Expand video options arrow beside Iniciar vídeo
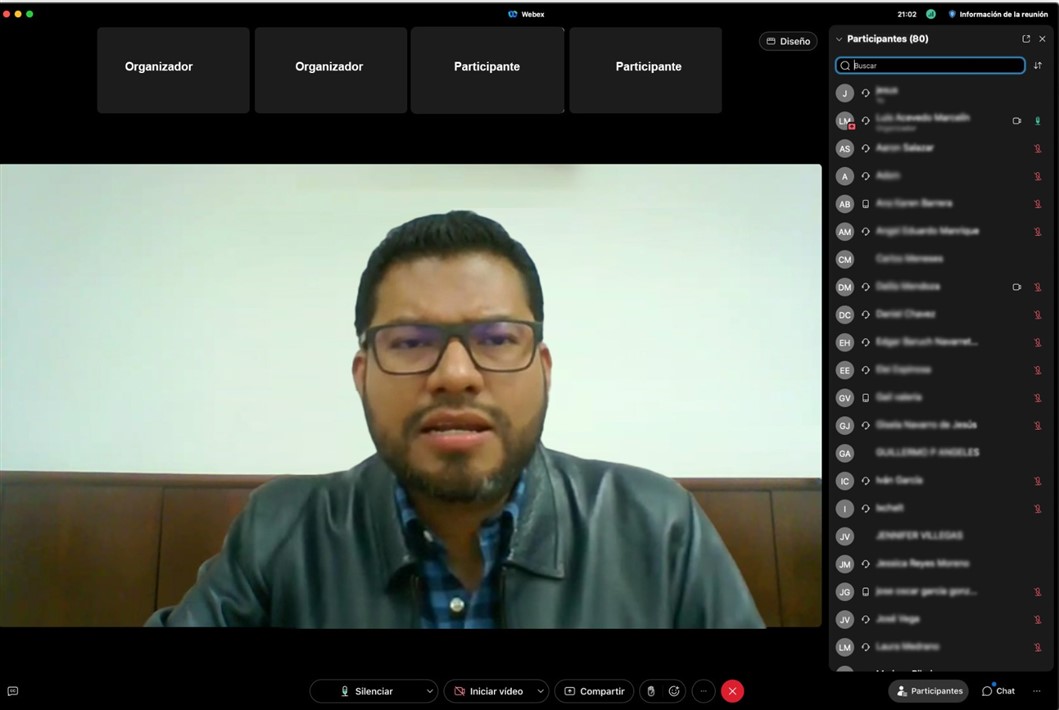Viewport: 1059px width, 710px height. pos(540,691)
